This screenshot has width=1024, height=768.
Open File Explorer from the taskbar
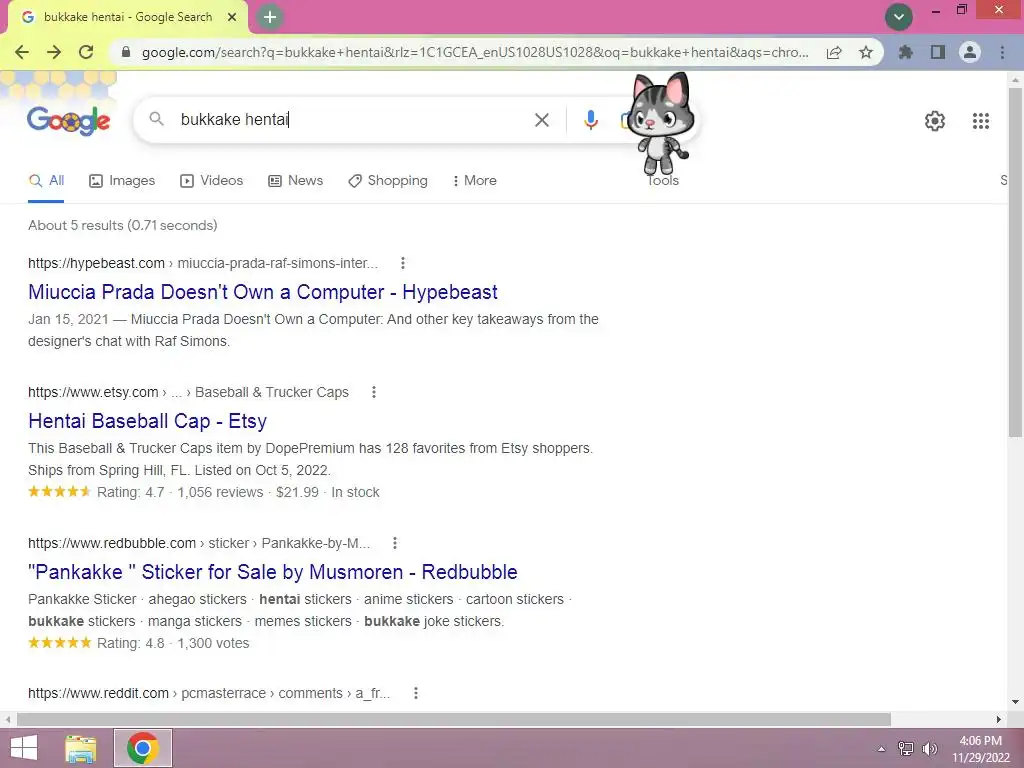[x=81, y=748]
